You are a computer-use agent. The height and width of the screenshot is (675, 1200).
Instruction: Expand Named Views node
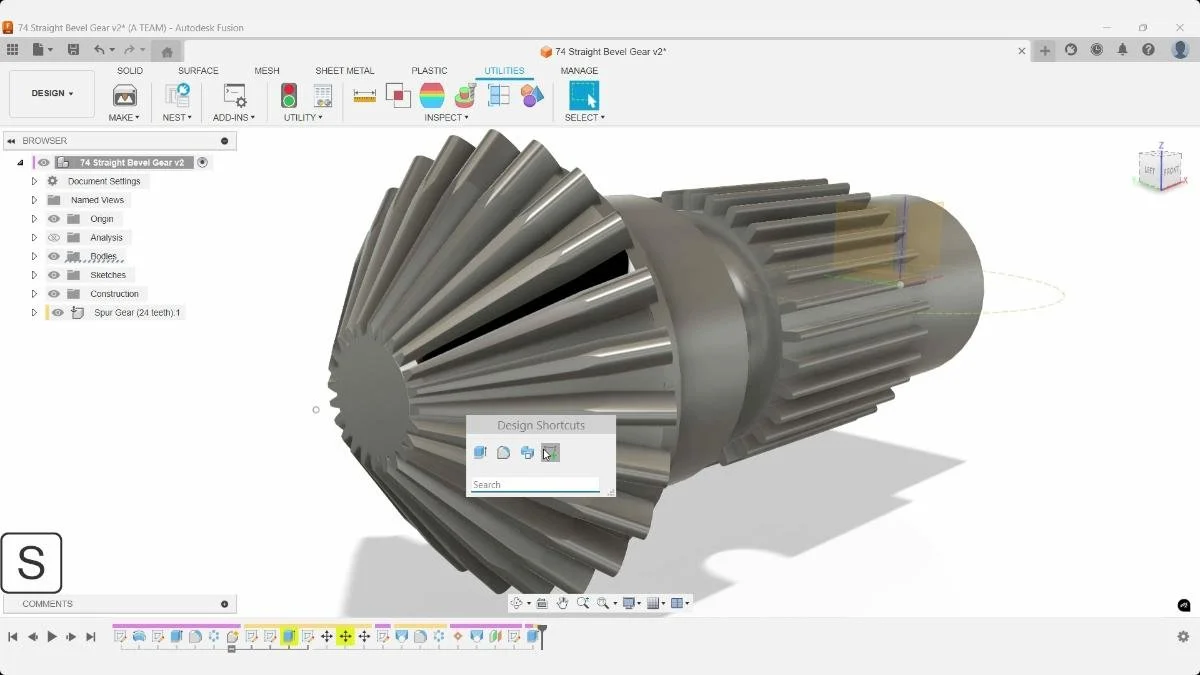34,200
